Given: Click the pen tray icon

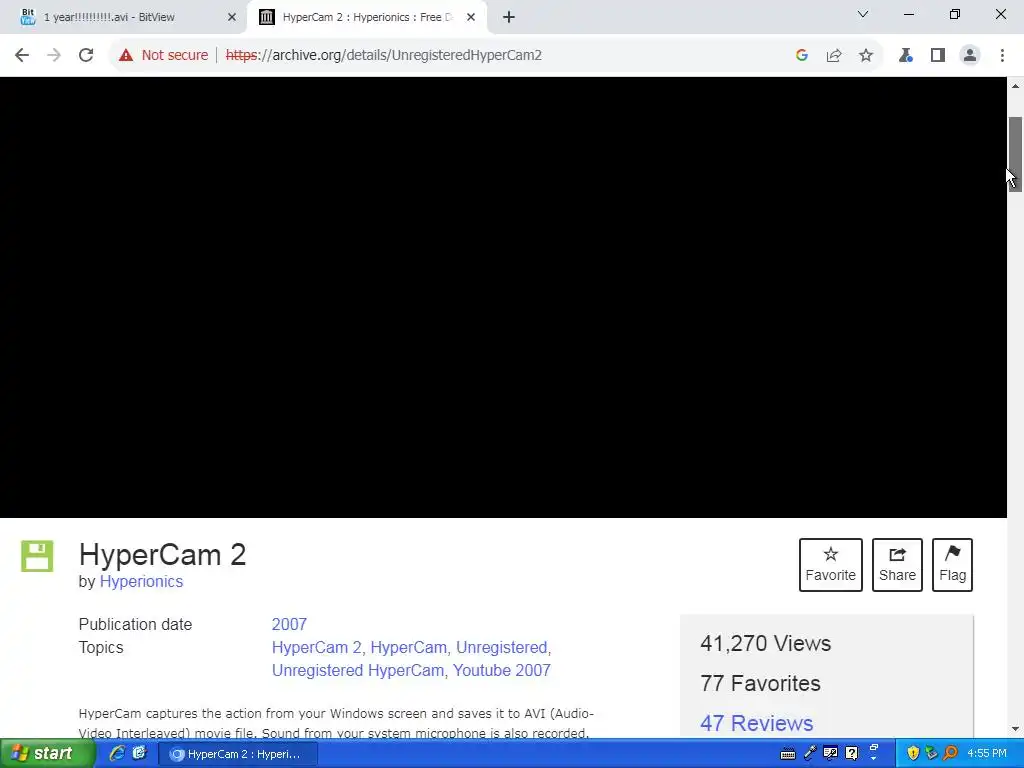Looking at the screenshot, I should tap(810, 754).
